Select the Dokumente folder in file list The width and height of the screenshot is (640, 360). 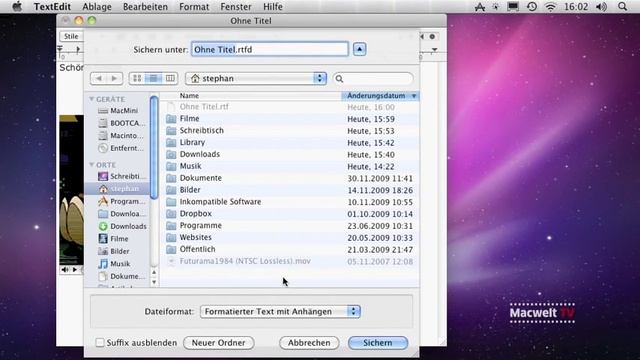[289, 178]
